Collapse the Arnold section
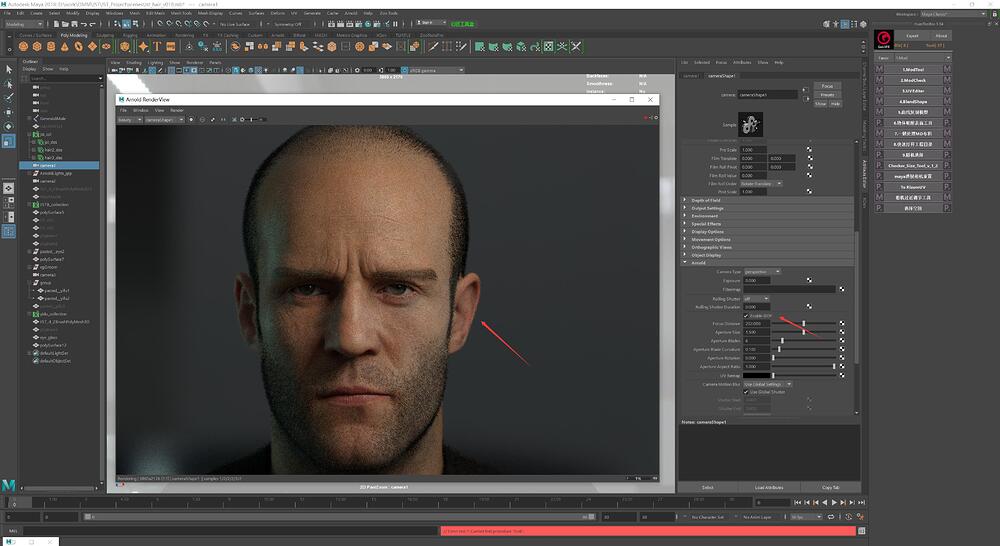The height and width of the screenshot is (546, 1000). coord(686,263)
